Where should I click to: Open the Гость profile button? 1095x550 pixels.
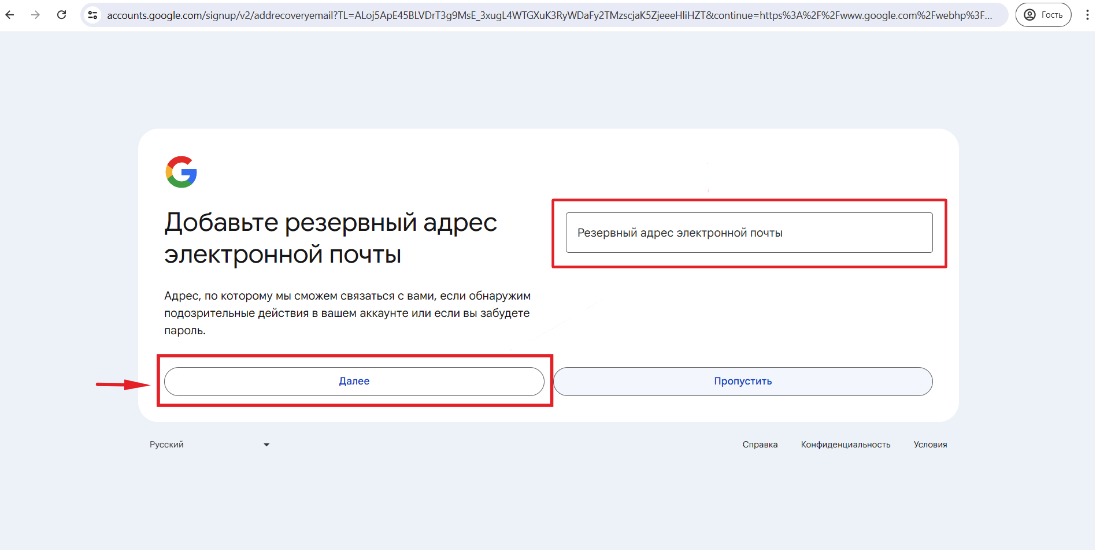pyautogui.click(x=1043, y=15)
